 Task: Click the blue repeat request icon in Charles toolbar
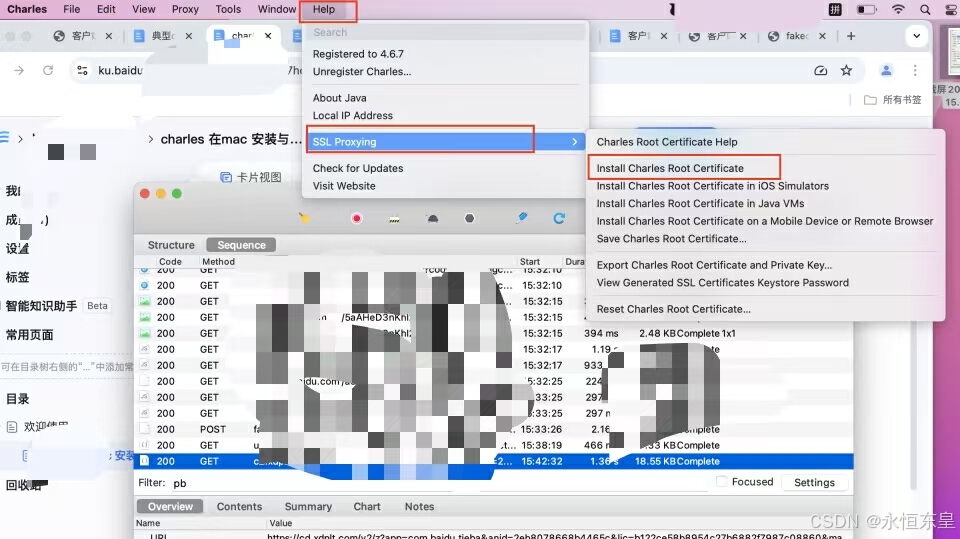[x=559, y=218]
